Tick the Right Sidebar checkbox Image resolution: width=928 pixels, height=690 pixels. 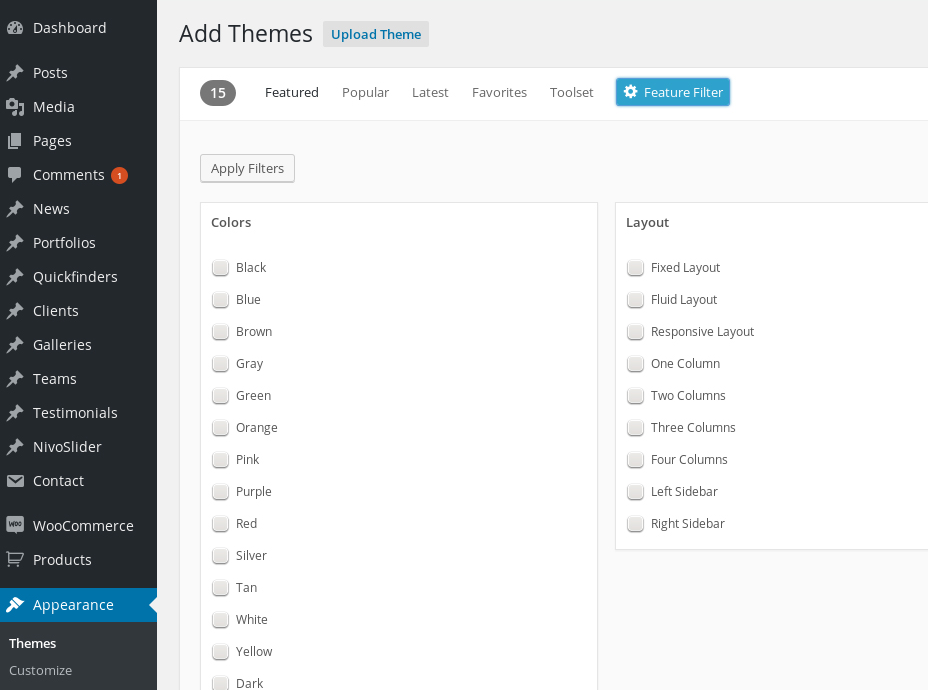click(635, 524)
